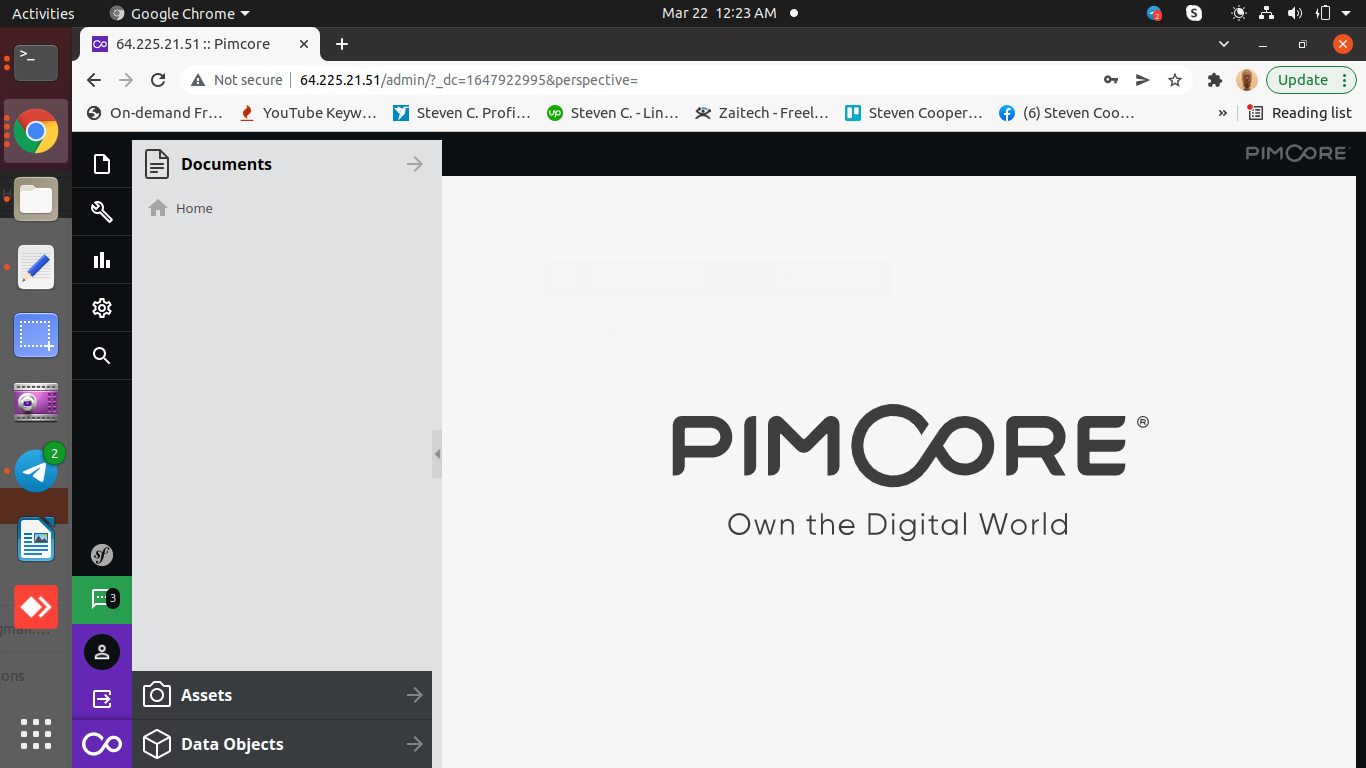Open Steven Cooper Trello bookmark

915,113
